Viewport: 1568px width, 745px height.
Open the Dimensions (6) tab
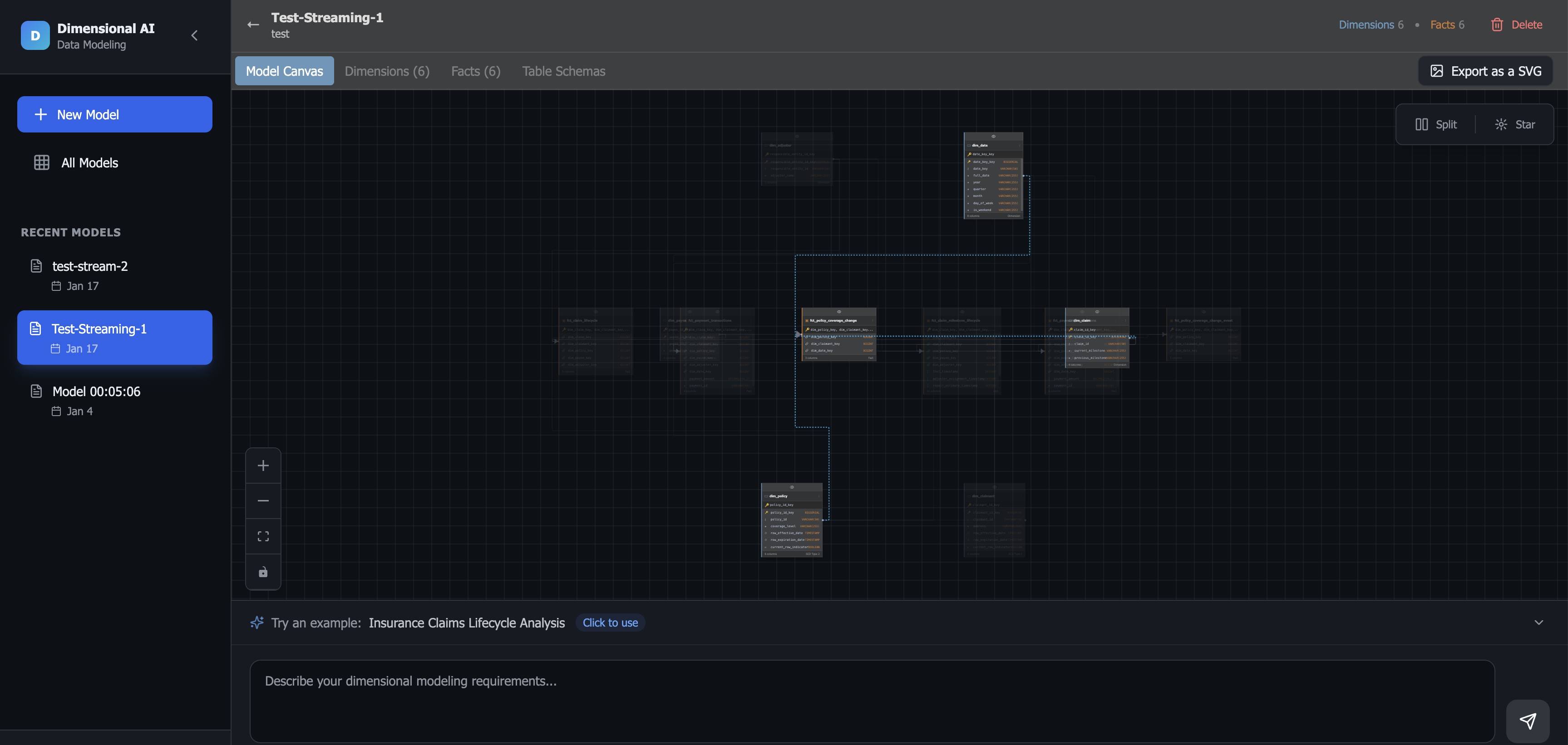pyautogui.click(x=387, y=71)
